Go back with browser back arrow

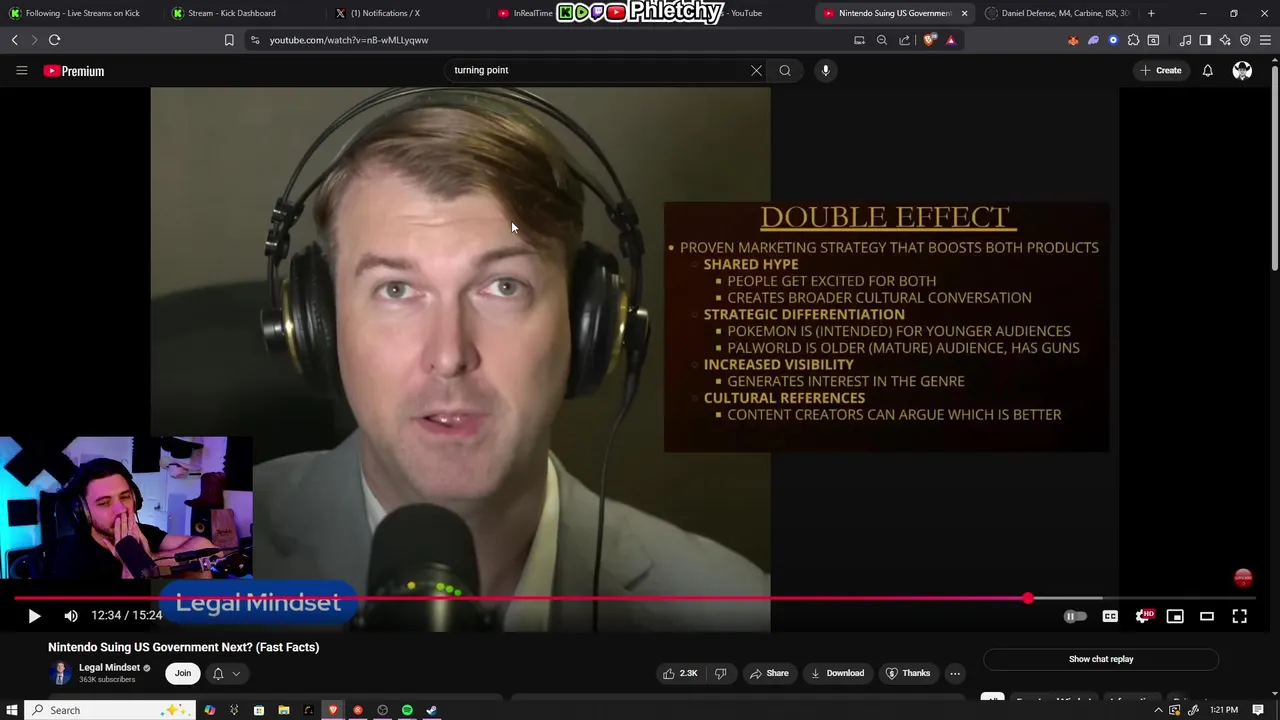tap(15, 40)
